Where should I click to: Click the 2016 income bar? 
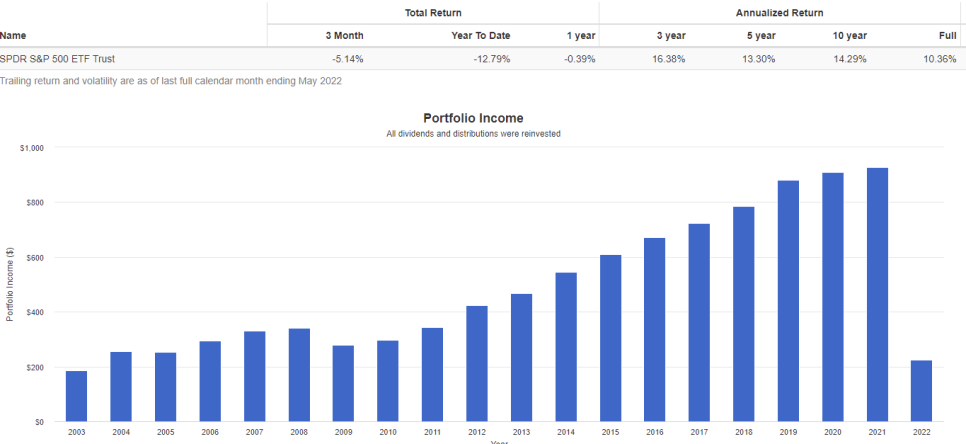click(655, 330)
